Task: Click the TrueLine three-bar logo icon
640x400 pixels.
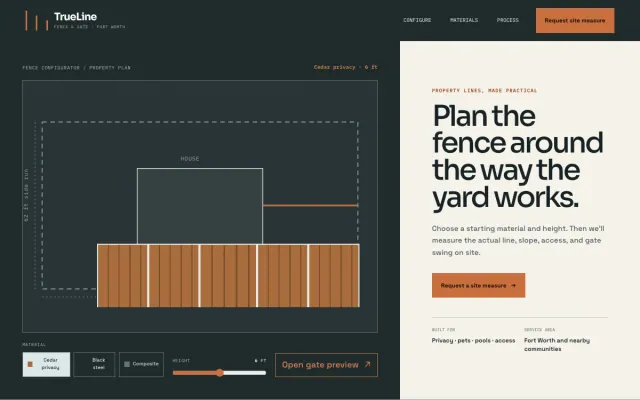Action: 37,20
